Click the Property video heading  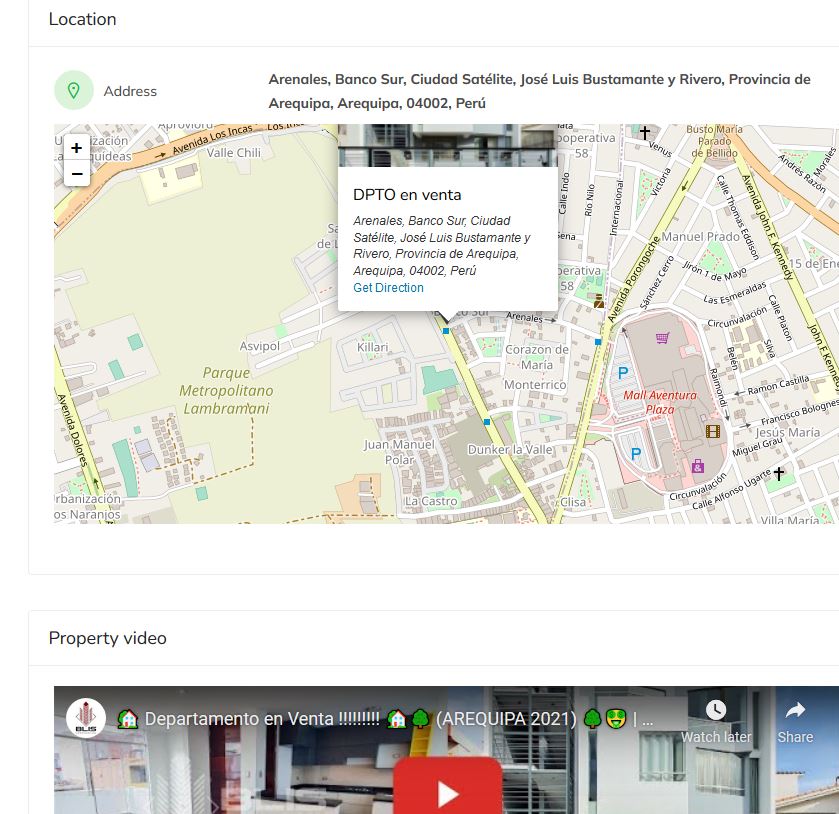click(108, 638)
